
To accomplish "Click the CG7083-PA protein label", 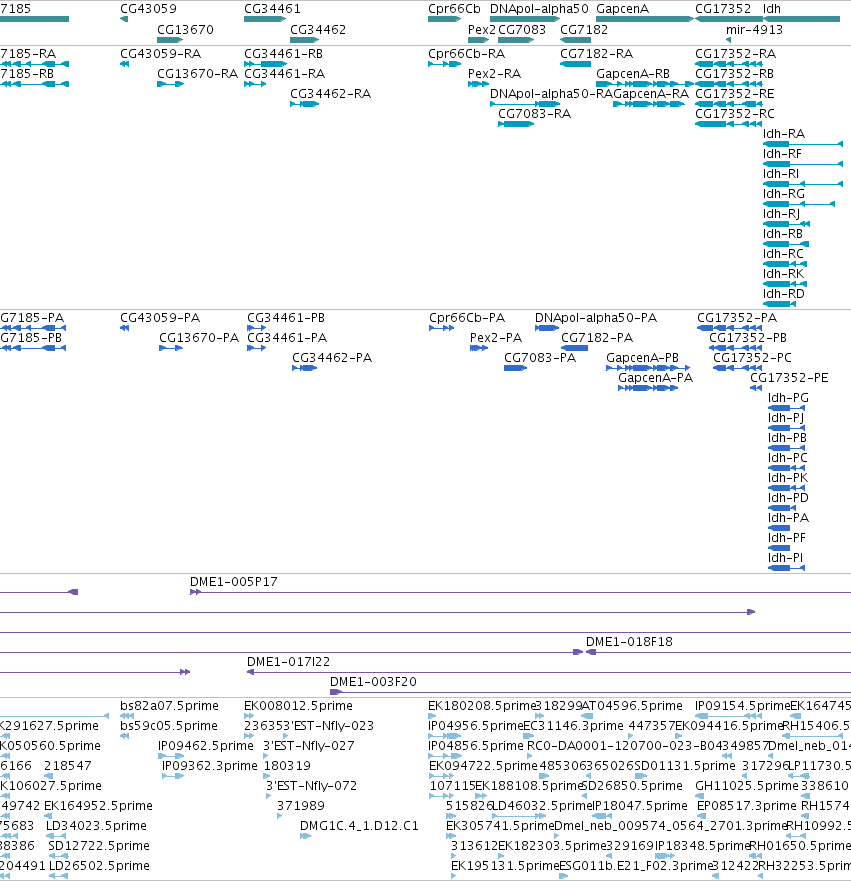I will click(x=540, y=358).
